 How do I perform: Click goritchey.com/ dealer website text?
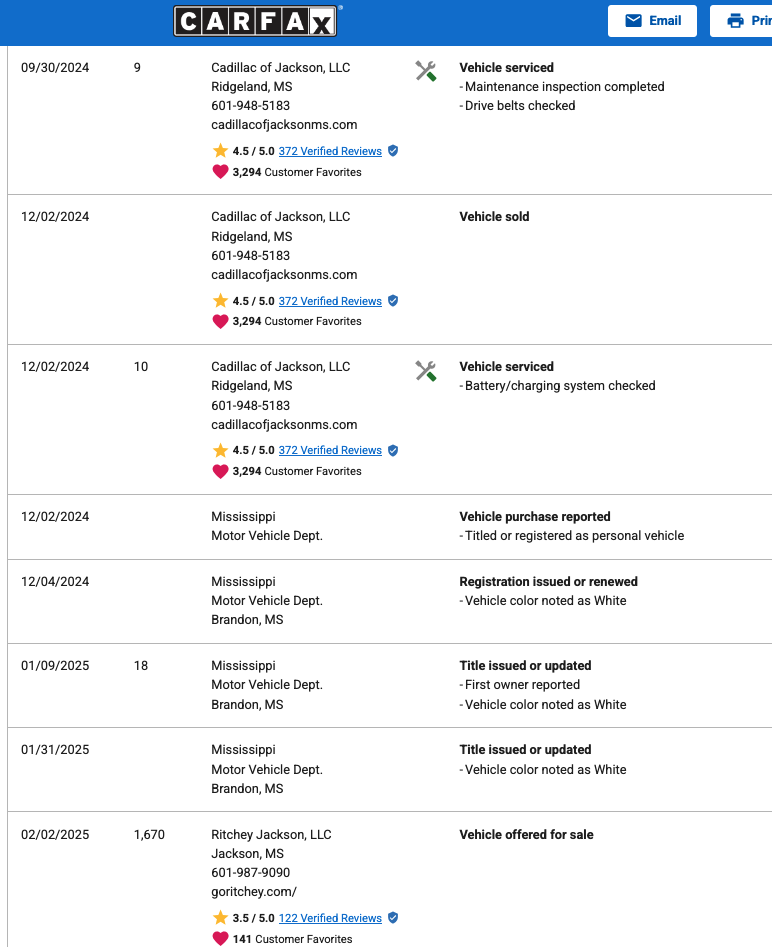[254, 892]
